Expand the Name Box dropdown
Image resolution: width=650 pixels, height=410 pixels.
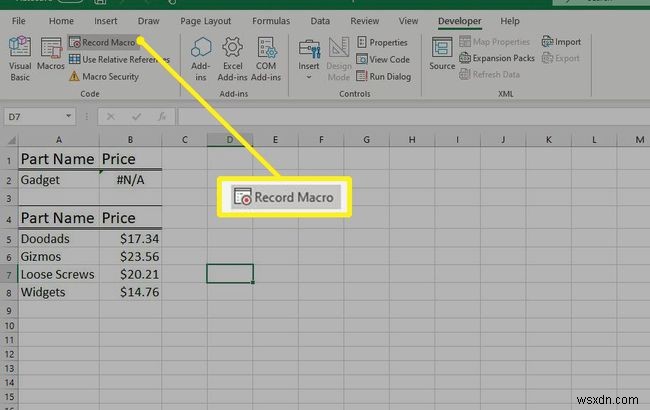tap(68, 116)
